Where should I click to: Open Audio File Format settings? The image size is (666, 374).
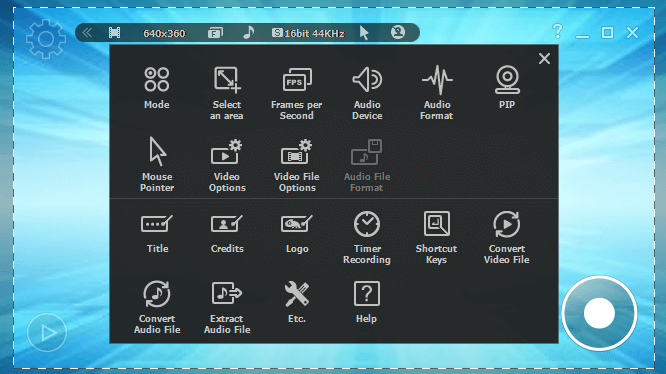pyautogui.click(x=367, y=166)
